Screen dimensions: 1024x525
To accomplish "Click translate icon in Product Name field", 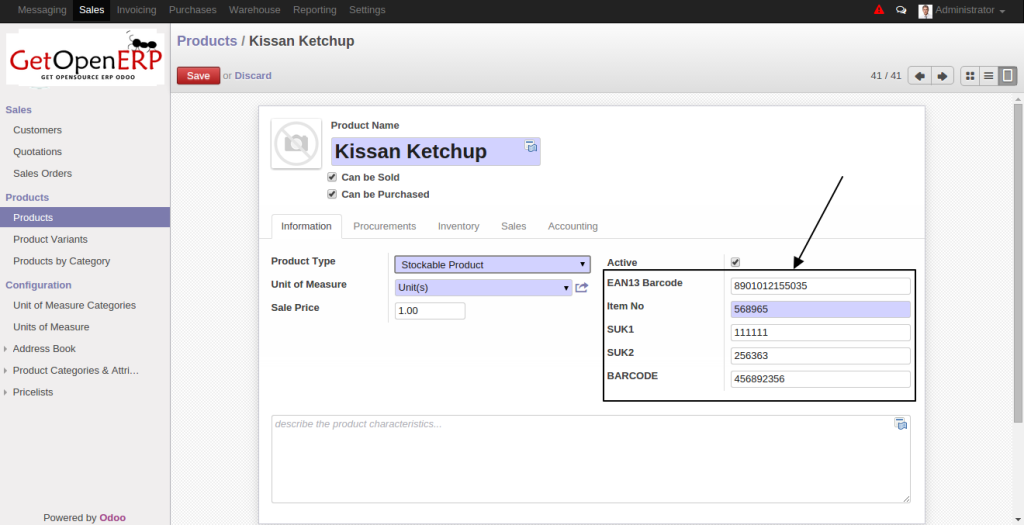I will point(532,147).
